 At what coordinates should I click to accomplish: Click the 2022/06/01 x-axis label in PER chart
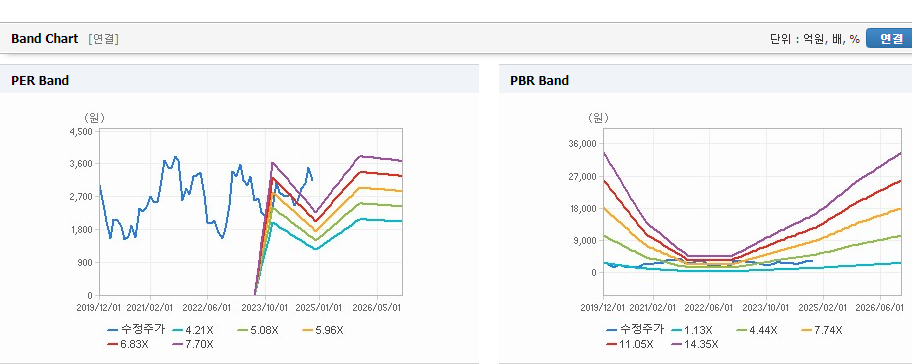click(x=208, y=307)
